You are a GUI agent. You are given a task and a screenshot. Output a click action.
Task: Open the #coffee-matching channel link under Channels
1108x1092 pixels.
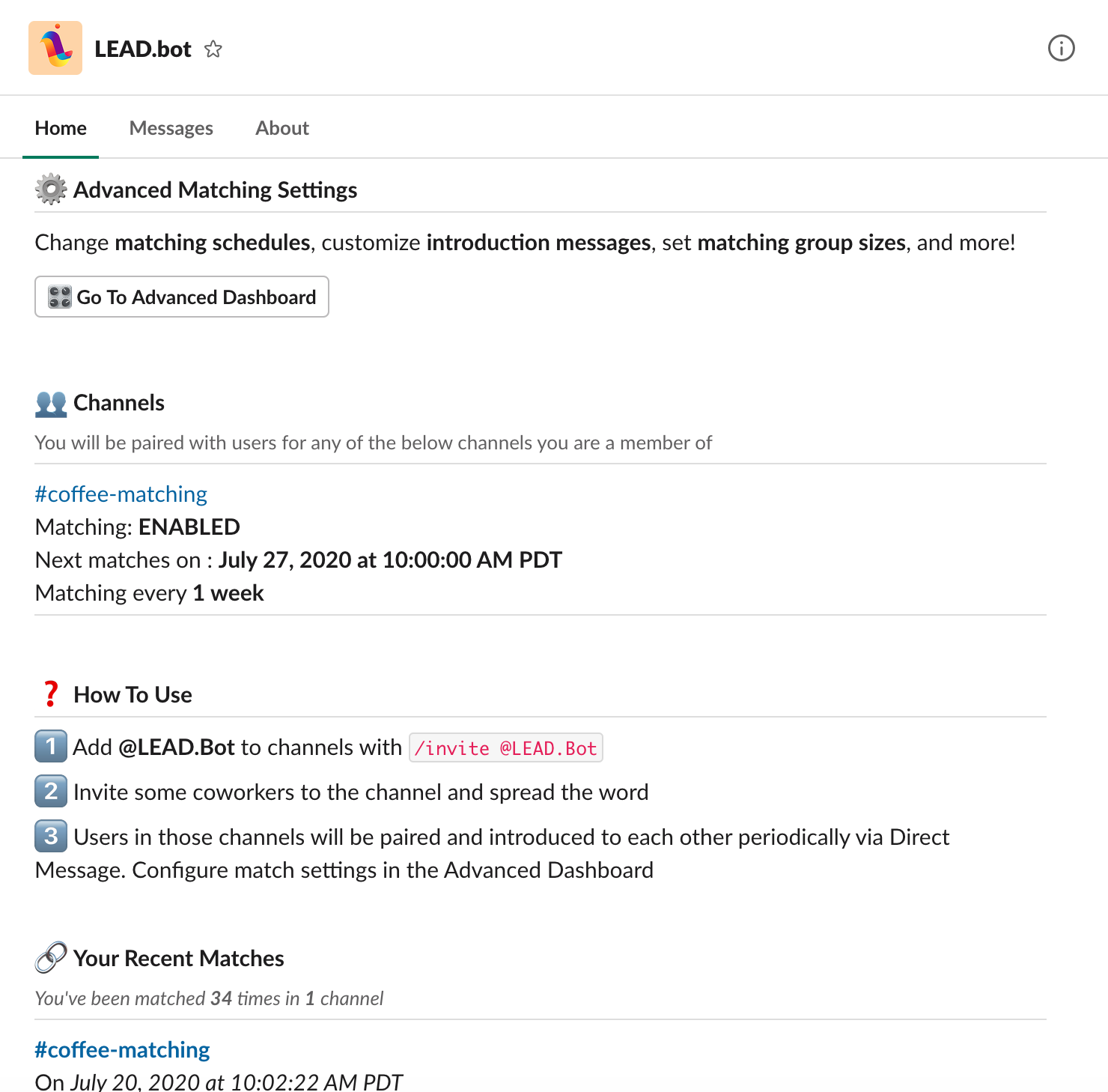coord(121,494)
